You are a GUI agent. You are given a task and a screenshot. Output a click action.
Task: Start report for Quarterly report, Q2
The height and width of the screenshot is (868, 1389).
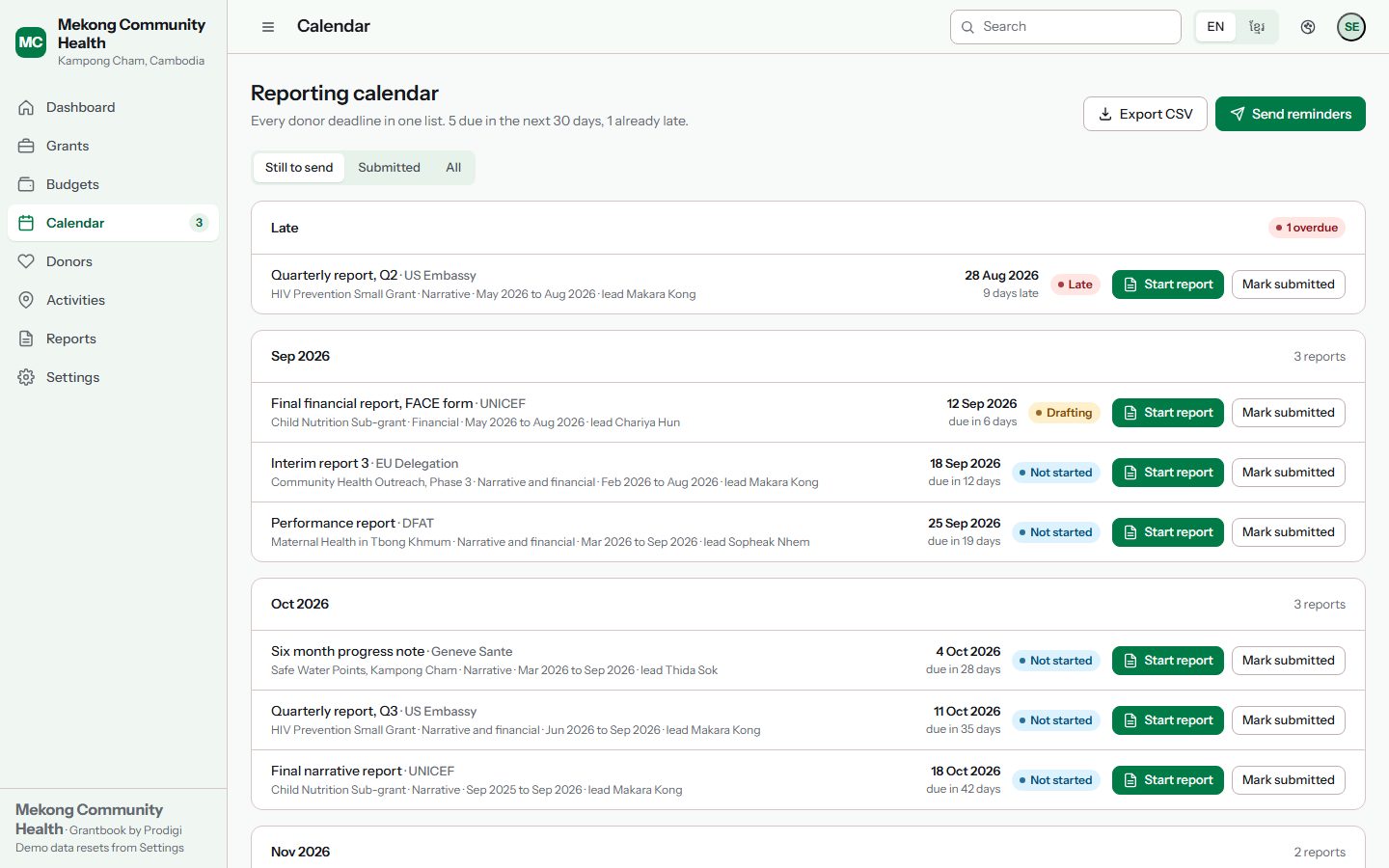(x=1168, y=285)
